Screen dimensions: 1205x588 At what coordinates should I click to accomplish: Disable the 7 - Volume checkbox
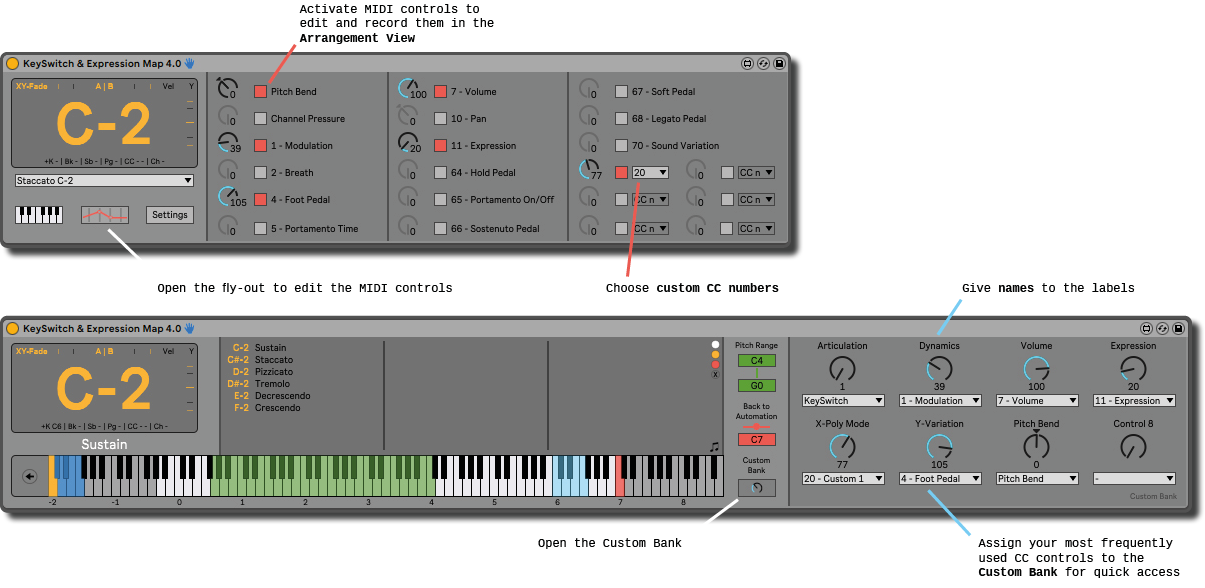(440, 92)
